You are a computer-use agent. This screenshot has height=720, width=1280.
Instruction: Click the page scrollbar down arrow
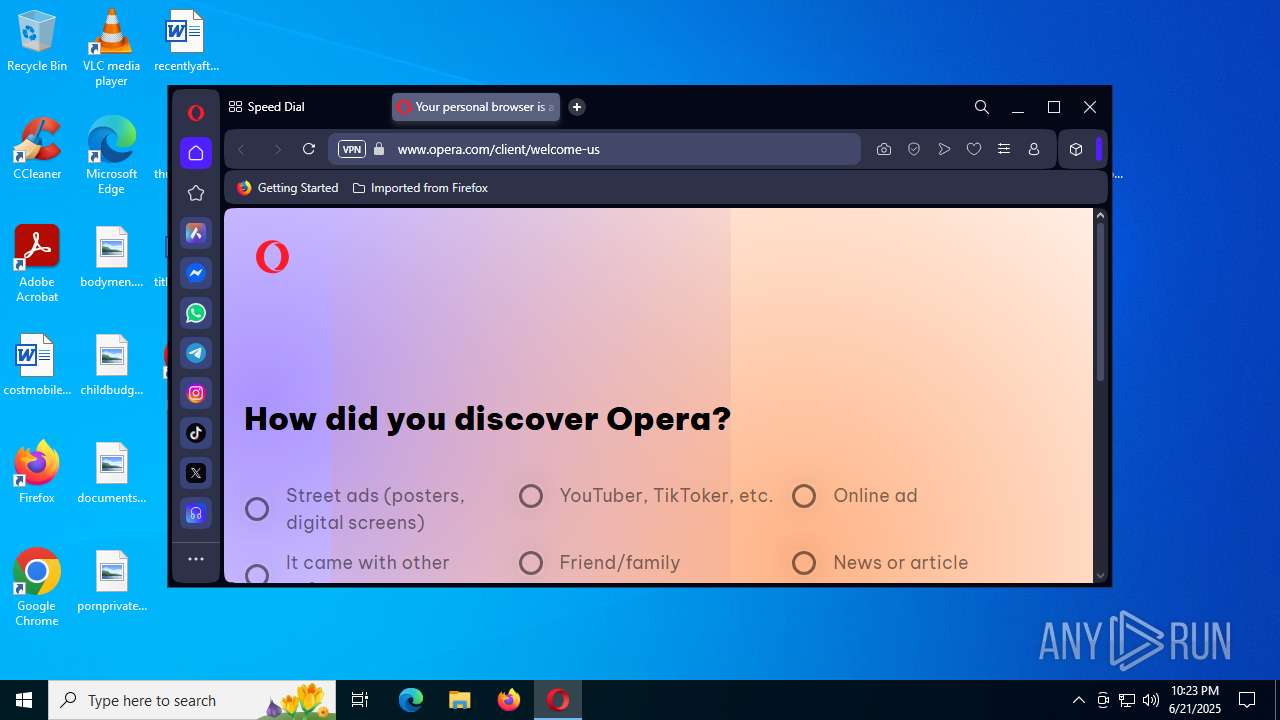click(x=1100, y=575)
